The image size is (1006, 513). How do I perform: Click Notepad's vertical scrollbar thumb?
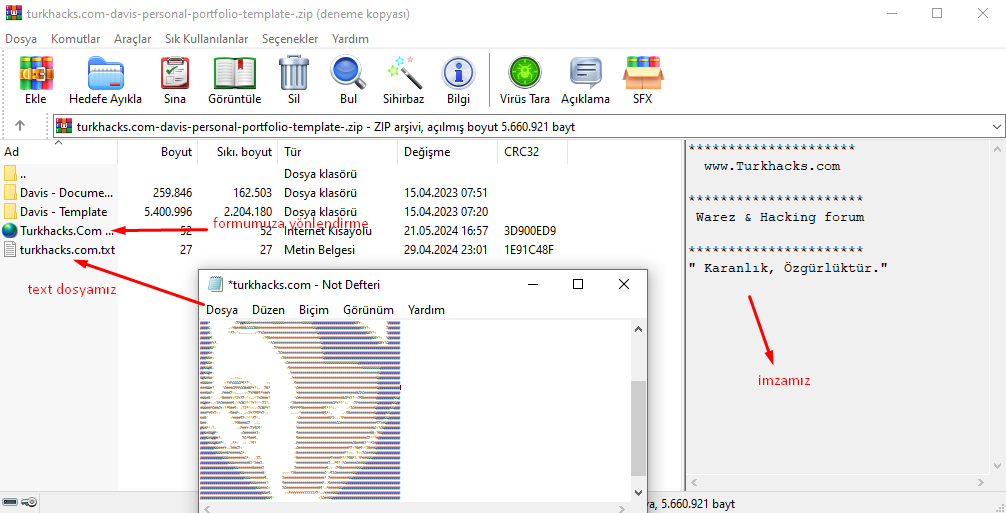[638, 428]
